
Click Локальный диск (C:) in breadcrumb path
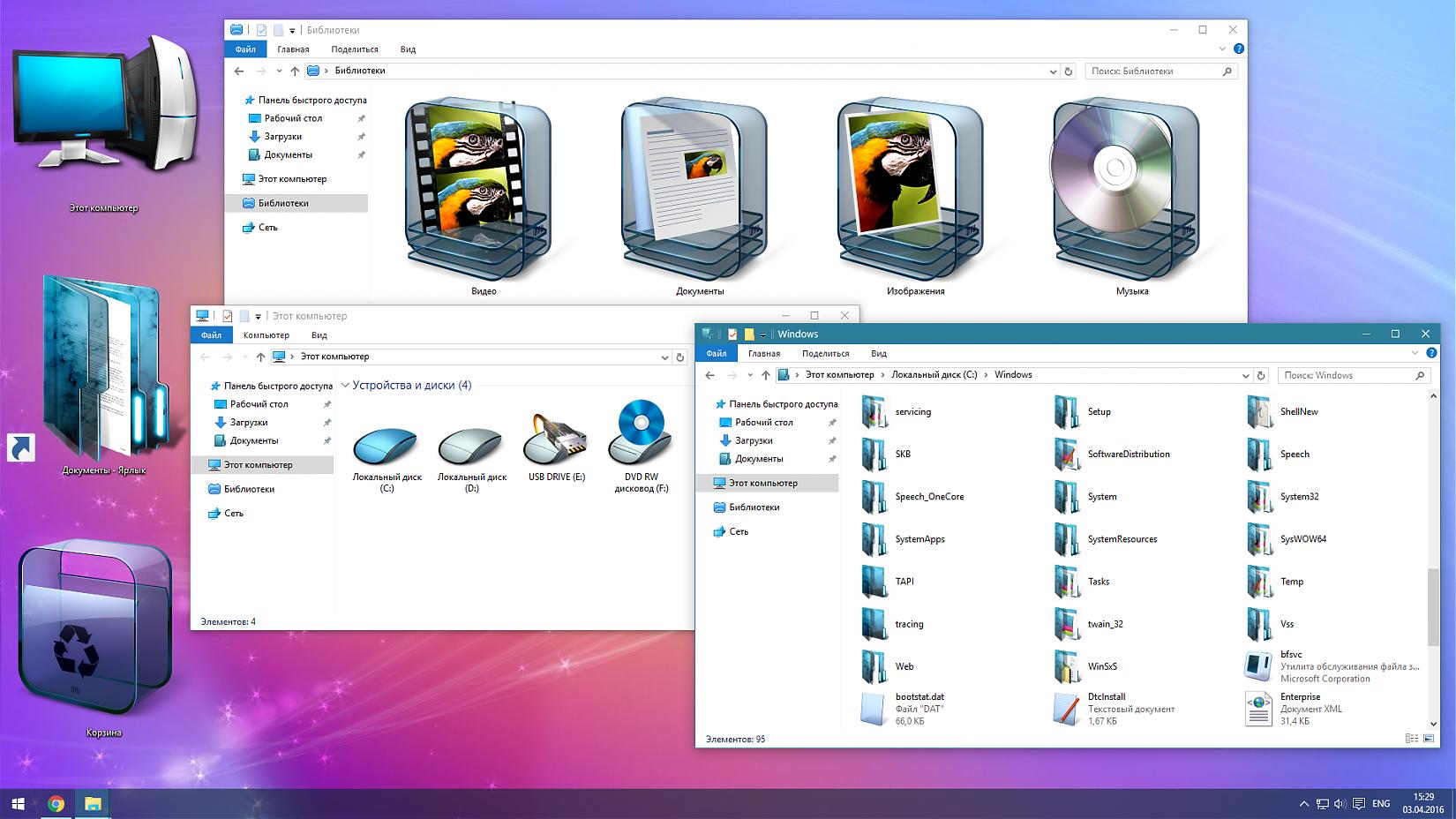pos(934,375)
